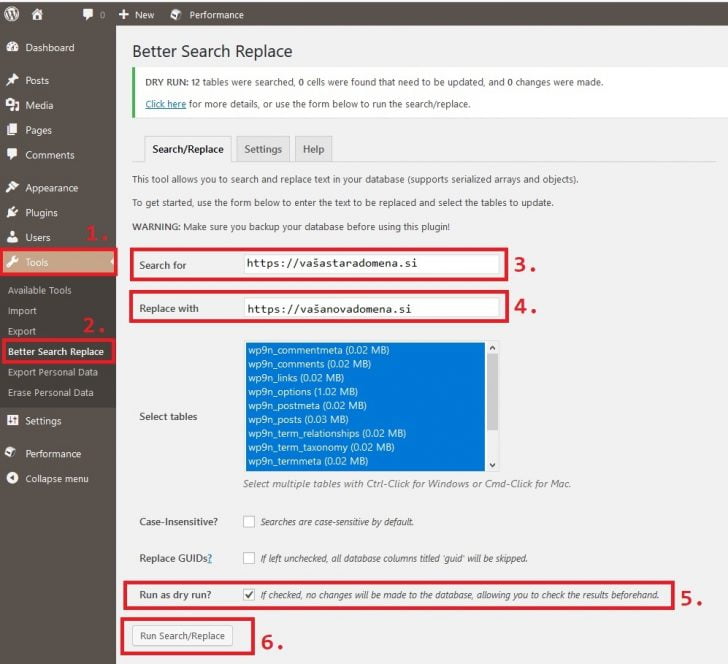
Task: Click into the Replace with field
Action: tap(371, 308)
